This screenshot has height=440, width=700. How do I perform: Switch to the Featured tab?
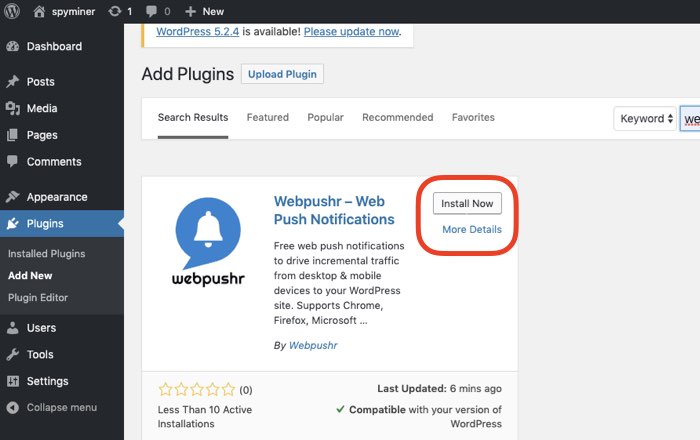268,117
